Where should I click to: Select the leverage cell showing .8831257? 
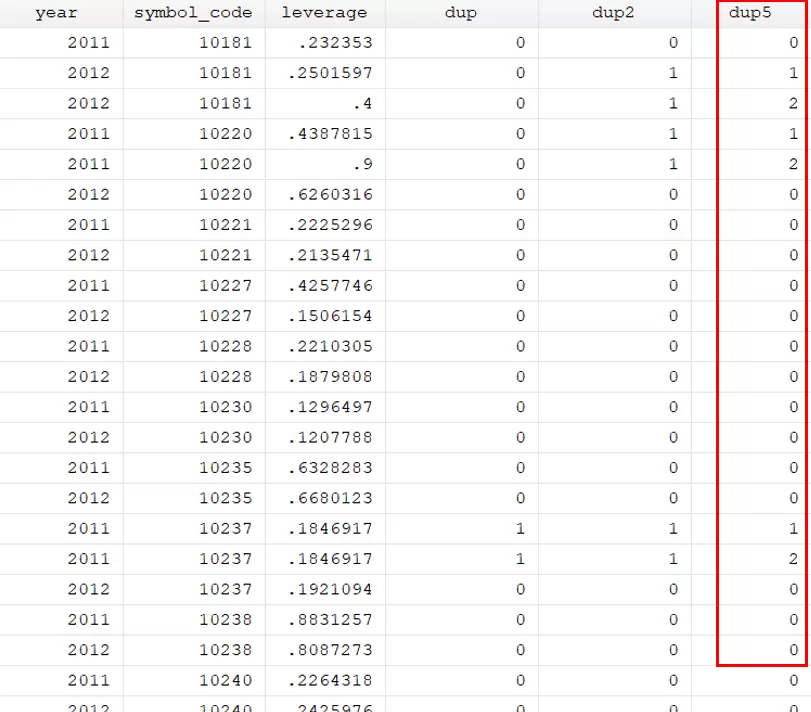pos(329,620)
